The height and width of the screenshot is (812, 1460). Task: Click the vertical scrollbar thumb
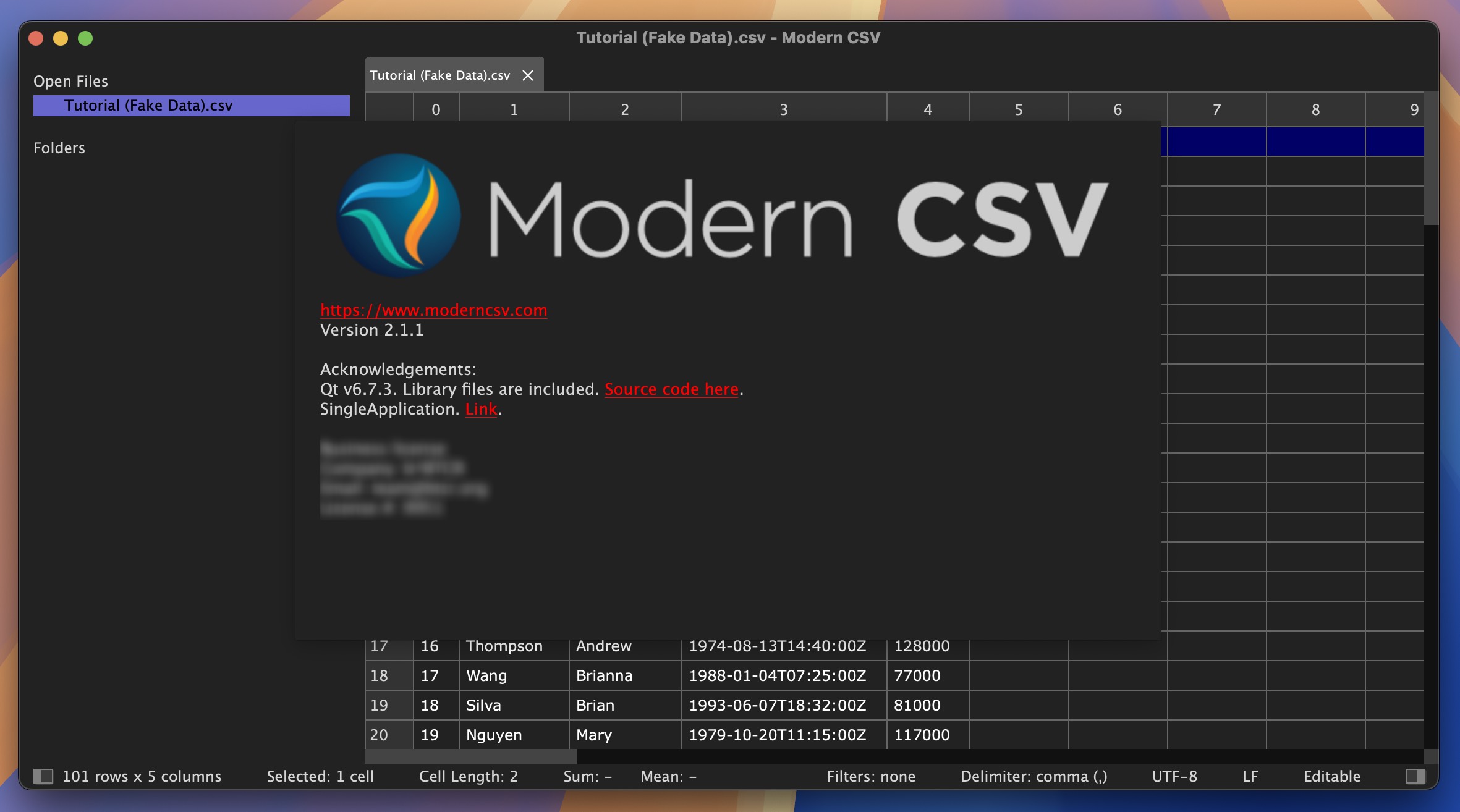coord(1431,159)
